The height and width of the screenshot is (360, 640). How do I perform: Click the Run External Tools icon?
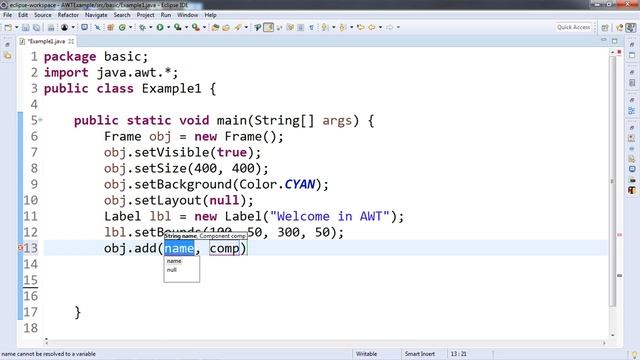tap(196, 27)
